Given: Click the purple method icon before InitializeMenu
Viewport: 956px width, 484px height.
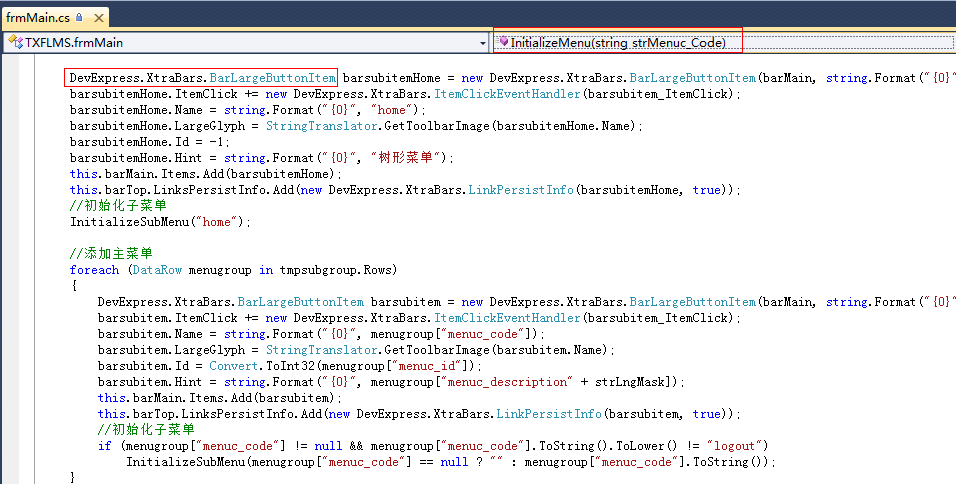Looking at the screenshot, I should [x=504, y=41].
